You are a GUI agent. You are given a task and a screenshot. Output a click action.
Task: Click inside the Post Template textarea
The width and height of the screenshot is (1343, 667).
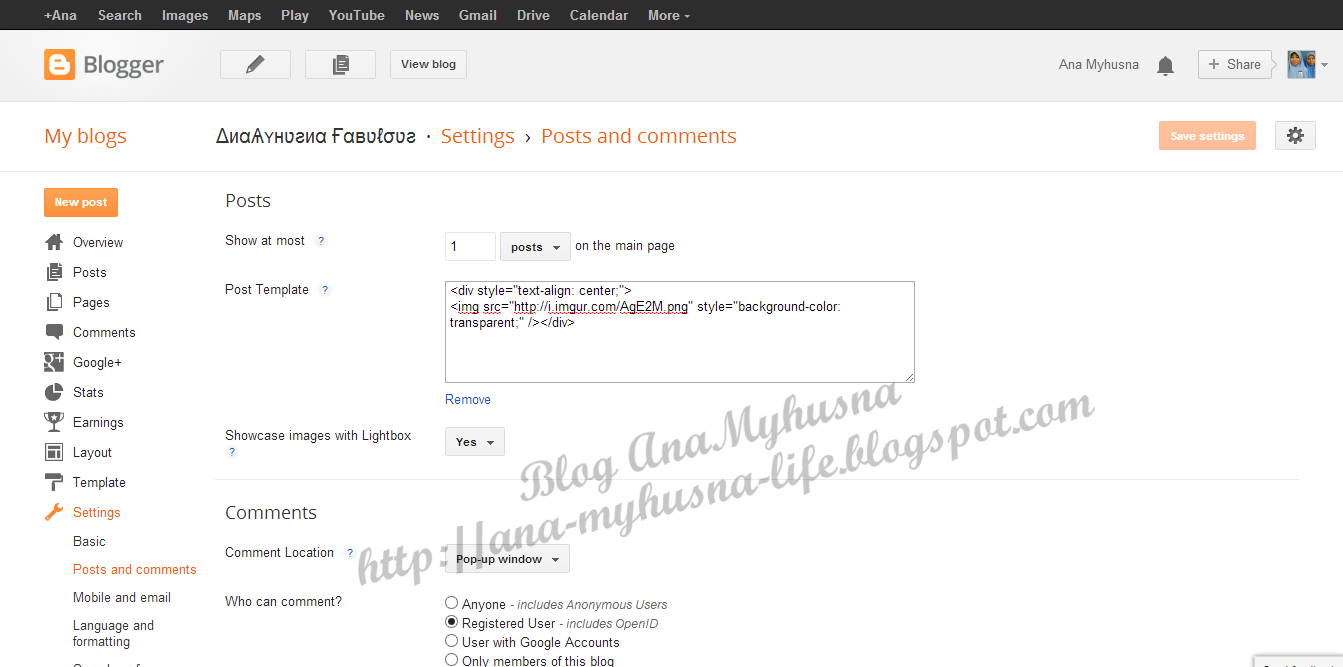[680, 332]
